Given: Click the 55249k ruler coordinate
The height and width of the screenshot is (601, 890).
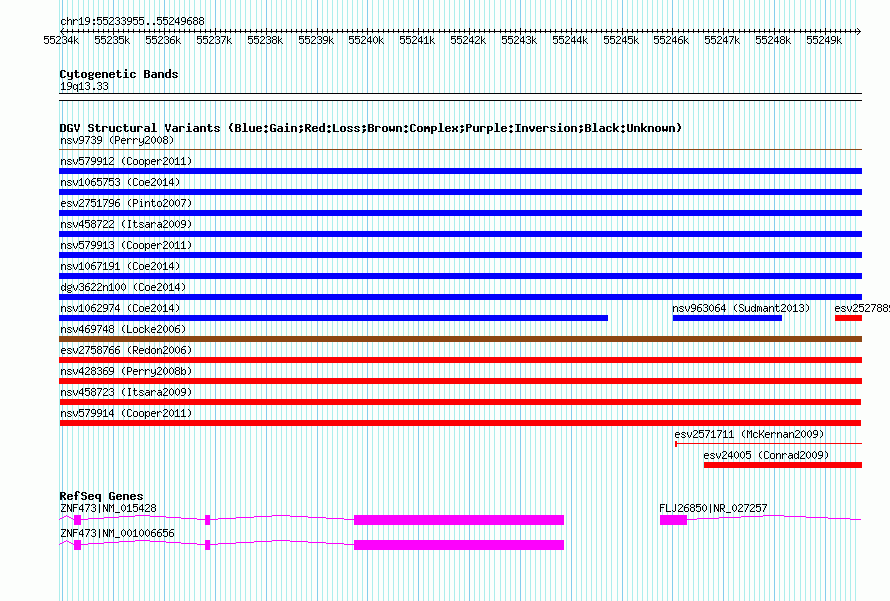Looking at the screenshot, I should pos(824,40).
